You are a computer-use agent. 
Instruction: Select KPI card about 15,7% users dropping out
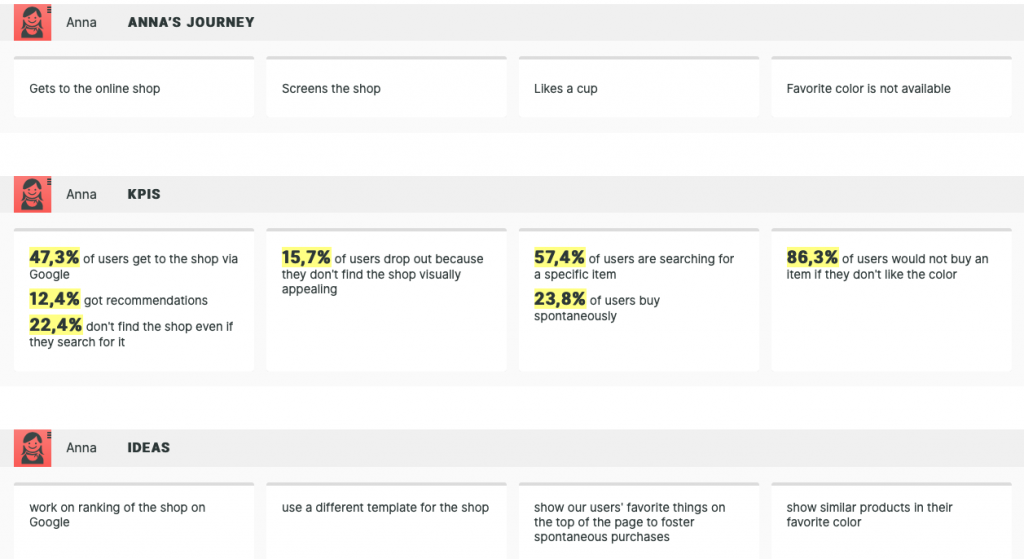click(x=387, y=300)
